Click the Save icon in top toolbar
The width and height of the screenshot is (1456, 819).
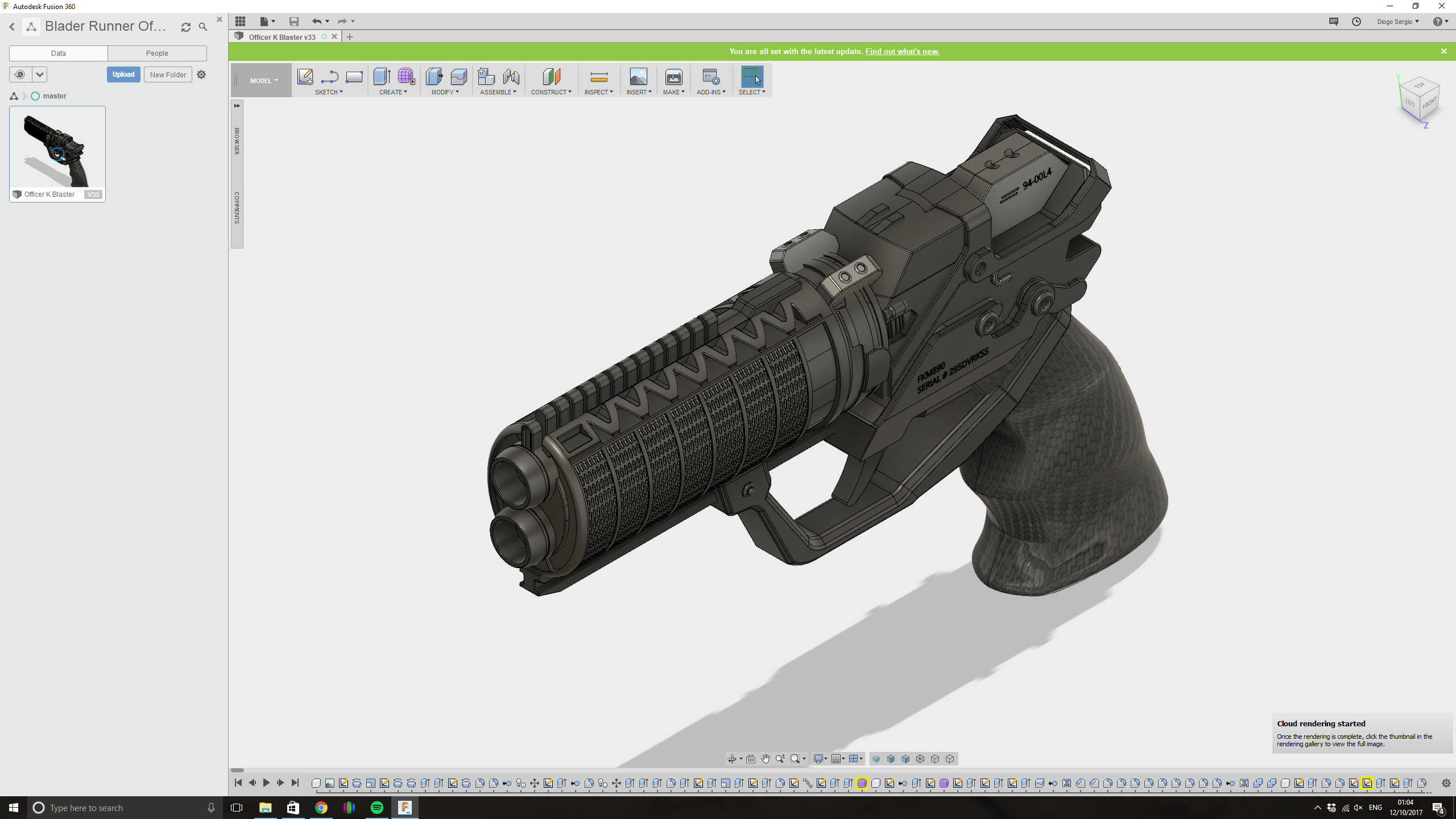pos(294,21)
